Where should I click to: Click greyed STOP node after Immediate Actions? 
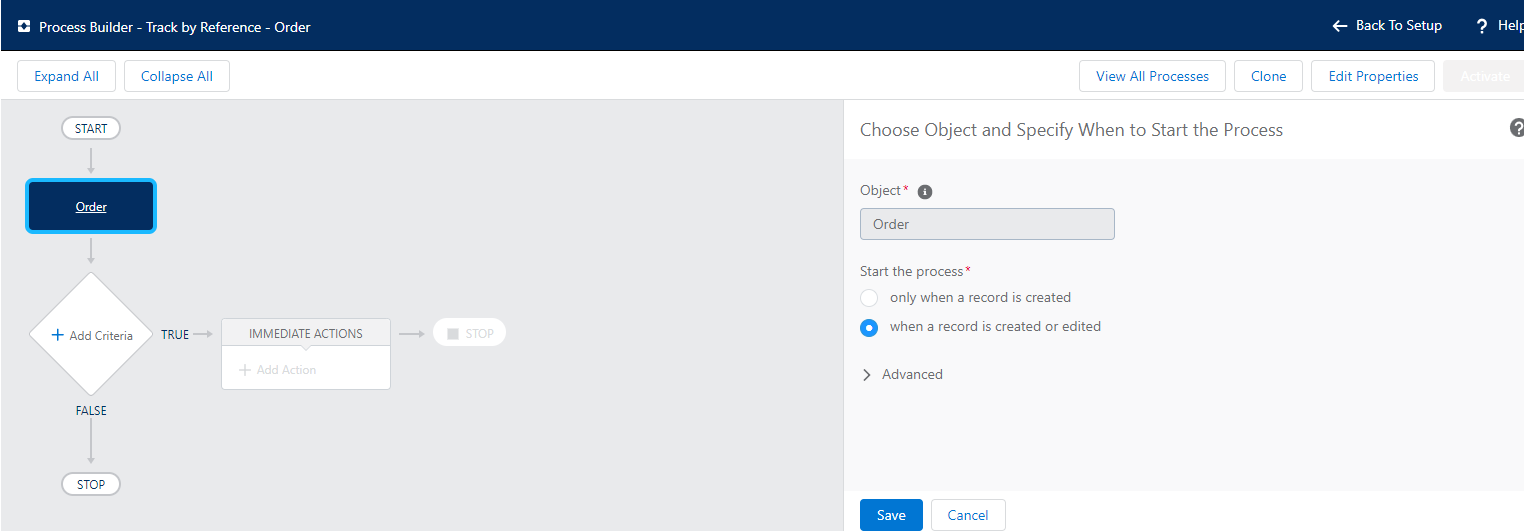470,333
